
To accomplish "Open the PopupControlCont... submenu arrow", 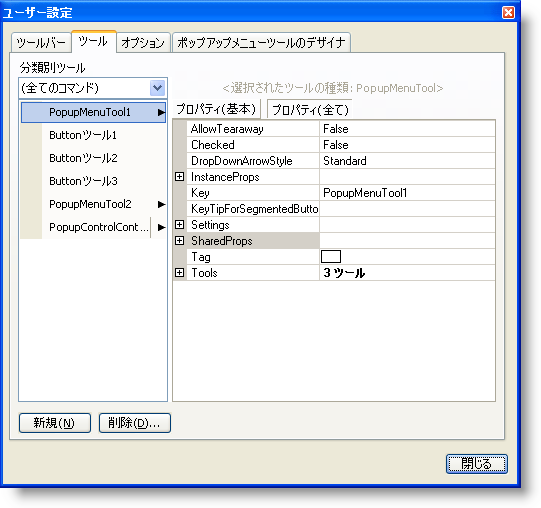I will pyautogui.click(x=161, y=227).
